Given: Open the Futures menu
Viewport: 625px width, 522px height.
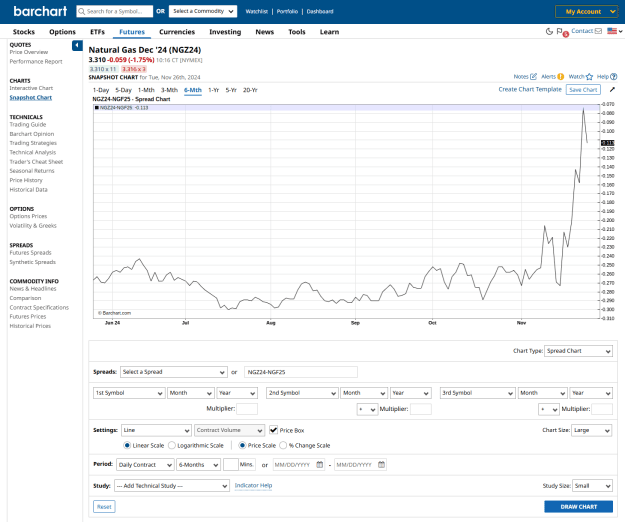Looking at the screenshot, I should pyautogui.click(x=132, y=32).
